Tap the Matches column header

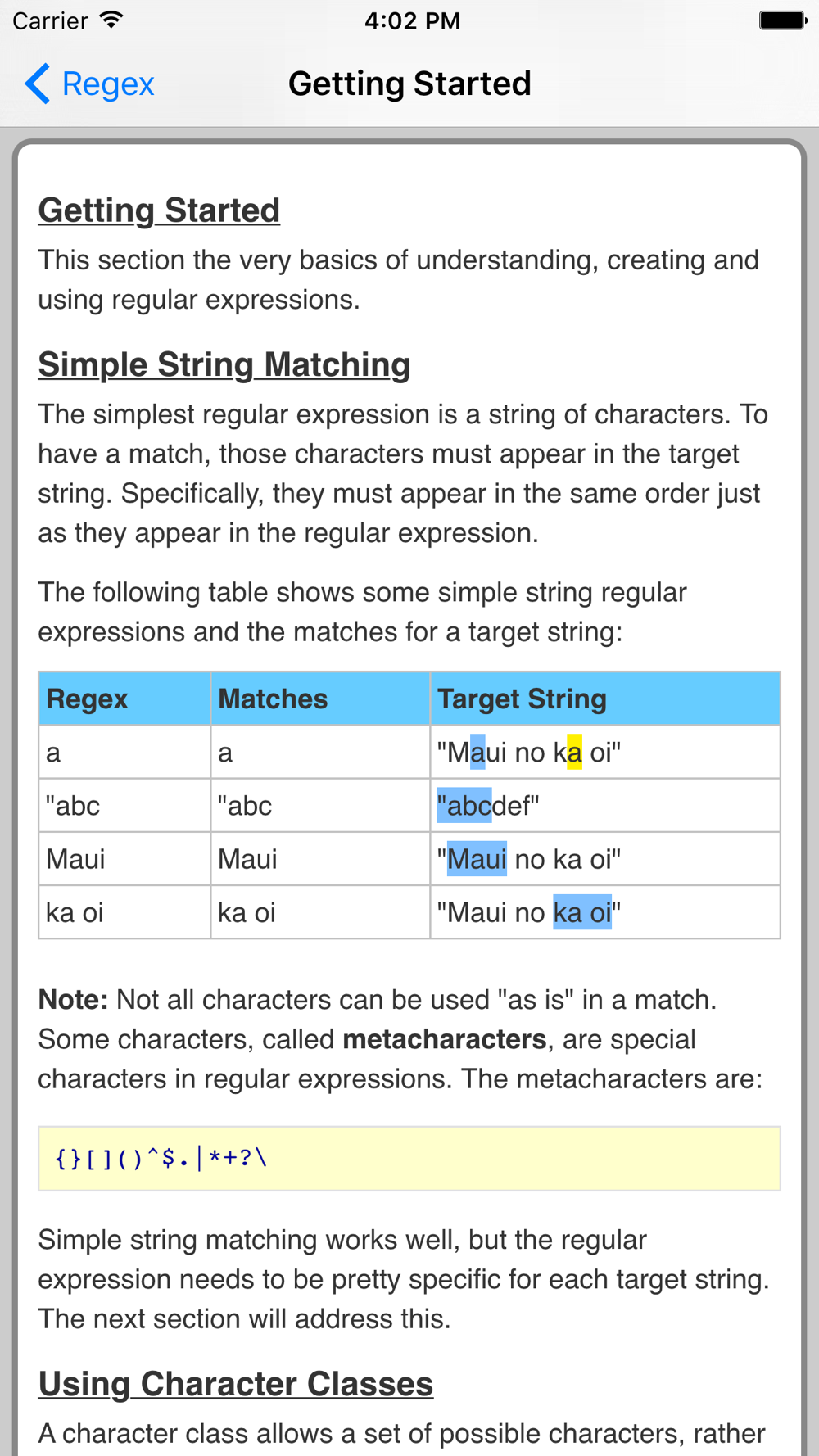[273, 699]
